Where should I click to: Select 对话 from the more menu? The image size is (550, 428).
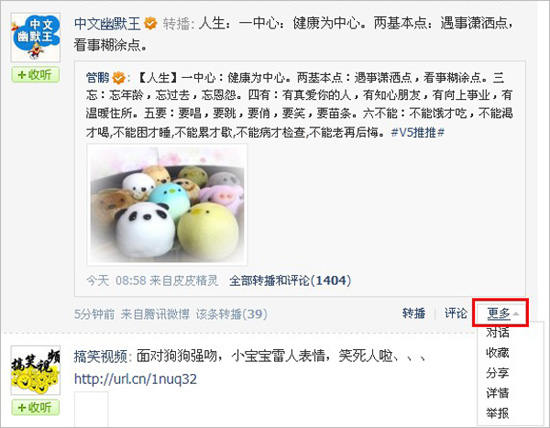click(x=497, y=332)
